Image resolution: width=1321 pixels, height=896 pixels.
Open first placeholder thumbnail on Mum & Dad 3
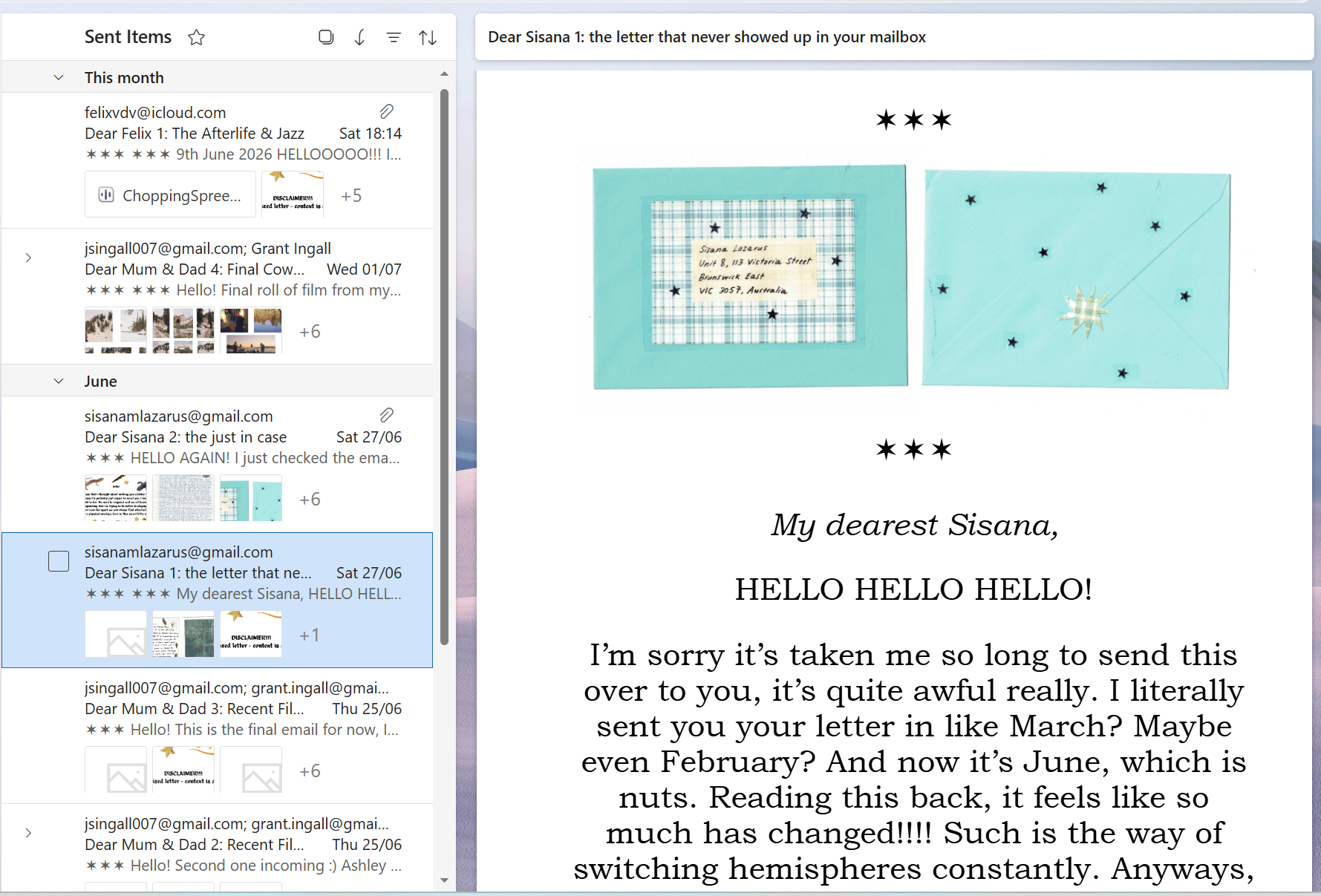[x=116, y=770]
